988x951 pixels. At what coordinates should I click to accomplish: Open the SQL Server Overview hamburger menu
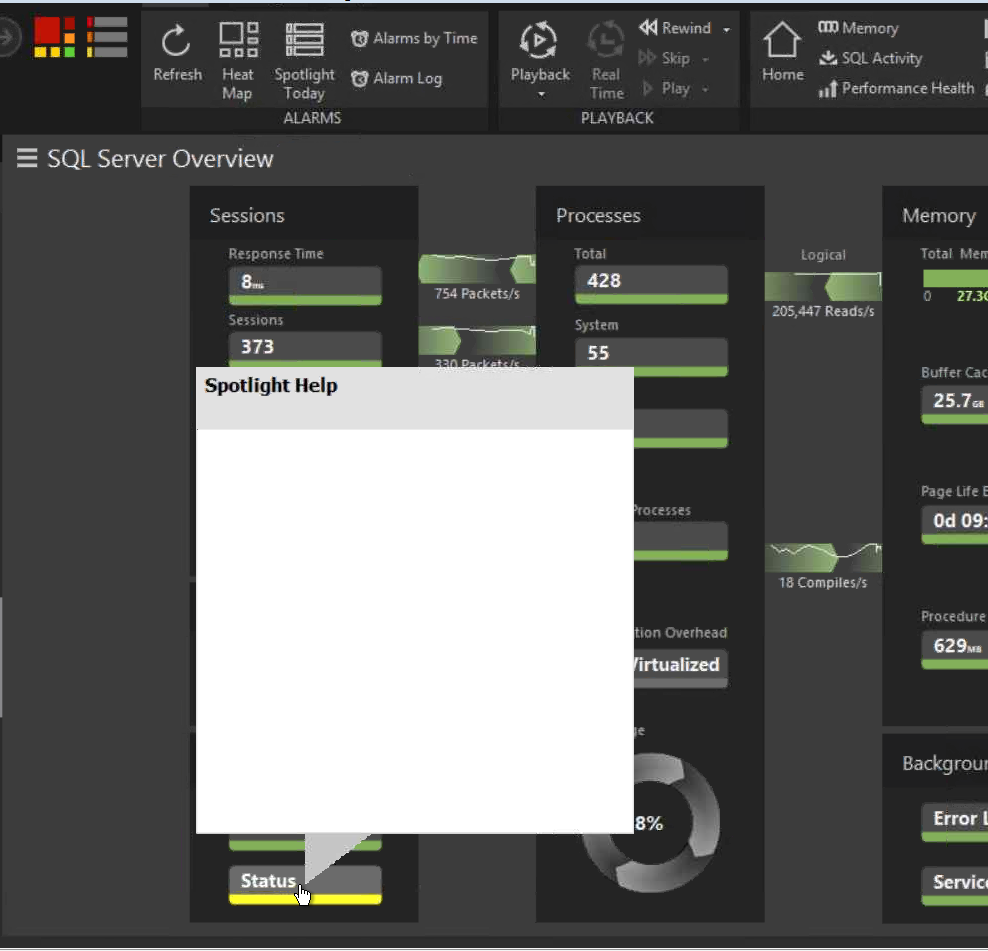27,159
